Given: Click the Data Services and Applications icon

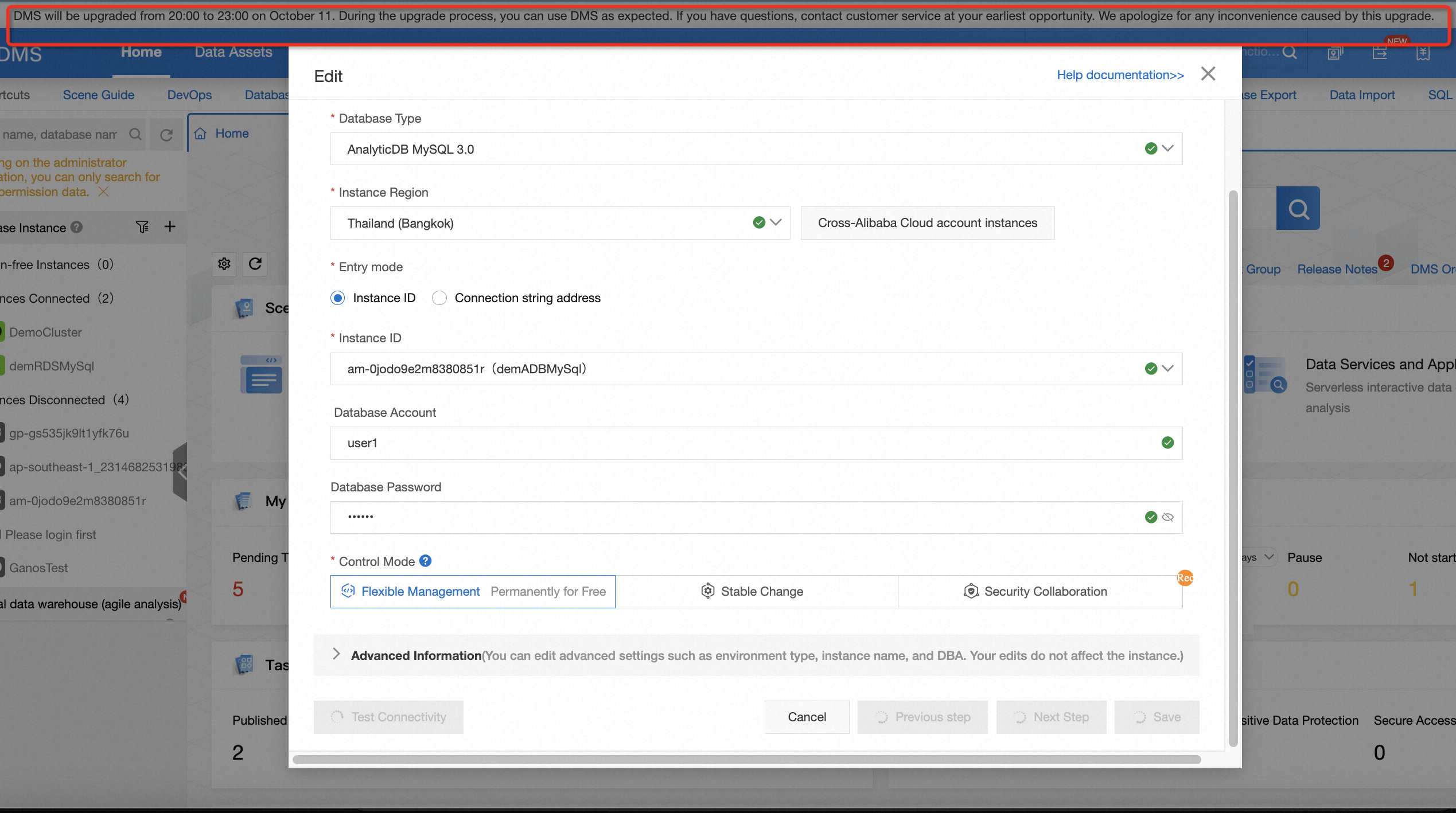Looking at the screenshot, I should (1264, 375).
